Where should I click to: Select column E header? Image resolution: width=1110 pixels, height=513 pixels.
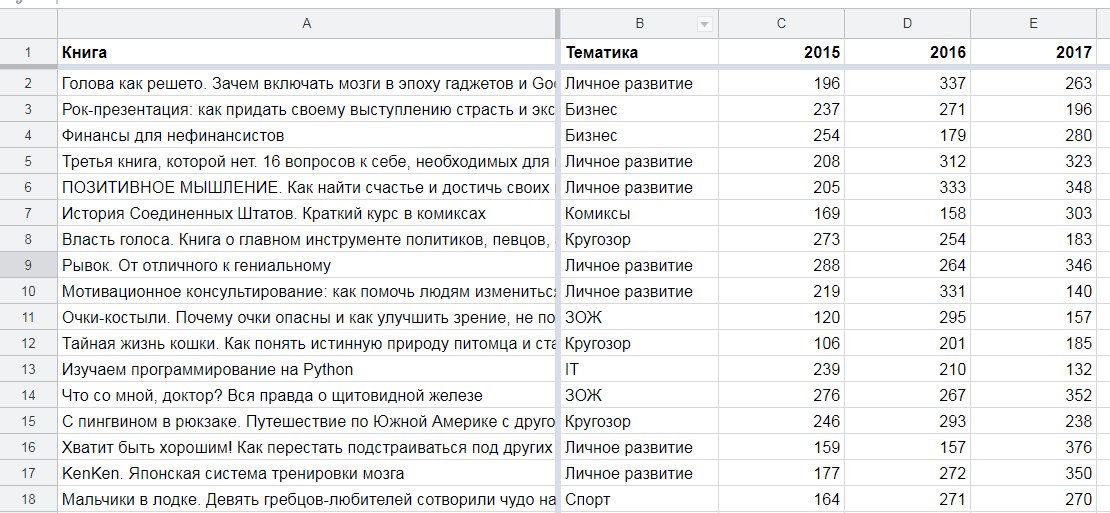[x=1033, y=24]
